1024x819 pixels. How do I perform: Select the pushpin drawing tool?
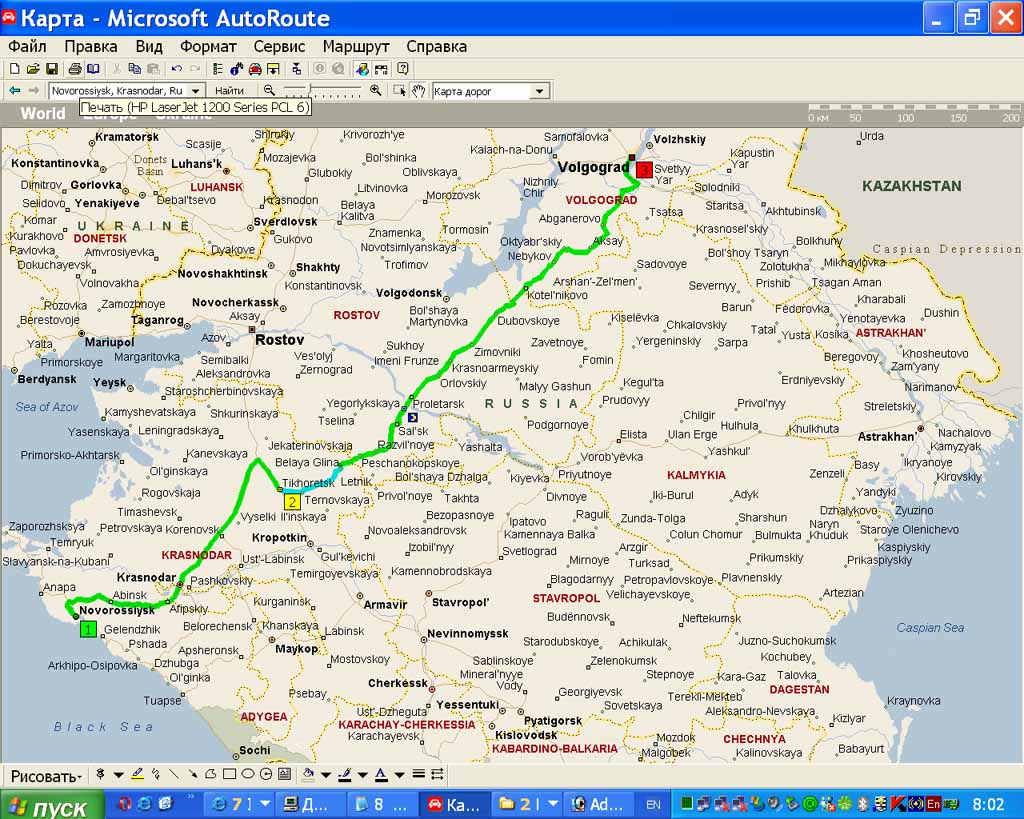pos(101,775)
